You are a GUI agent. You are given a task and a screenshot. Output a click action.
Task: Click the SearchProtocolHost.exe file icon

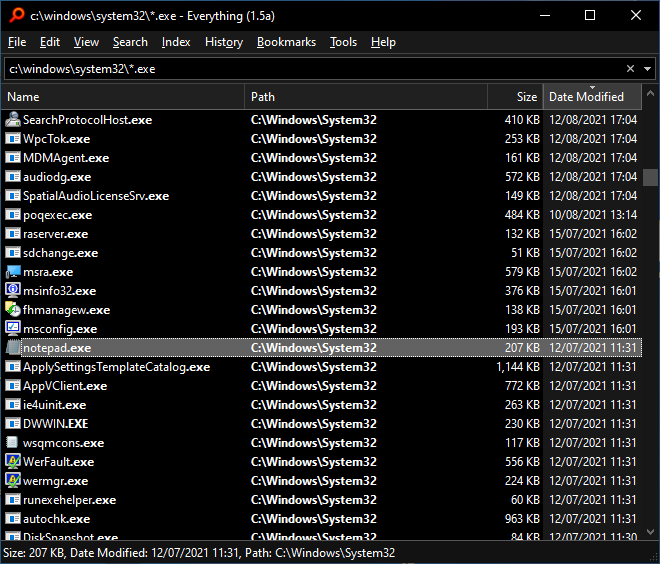[13, 120]
